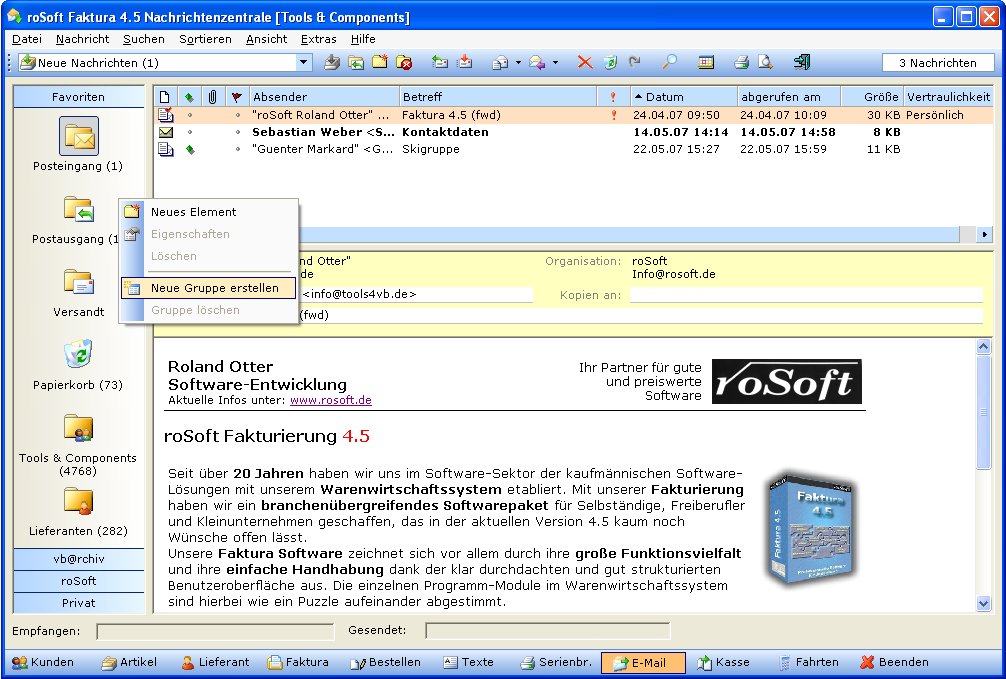Viewport: 1006px width, 679px height.
Task: Open Versandt folder in sidebar
Action: [x=78, y=283]
